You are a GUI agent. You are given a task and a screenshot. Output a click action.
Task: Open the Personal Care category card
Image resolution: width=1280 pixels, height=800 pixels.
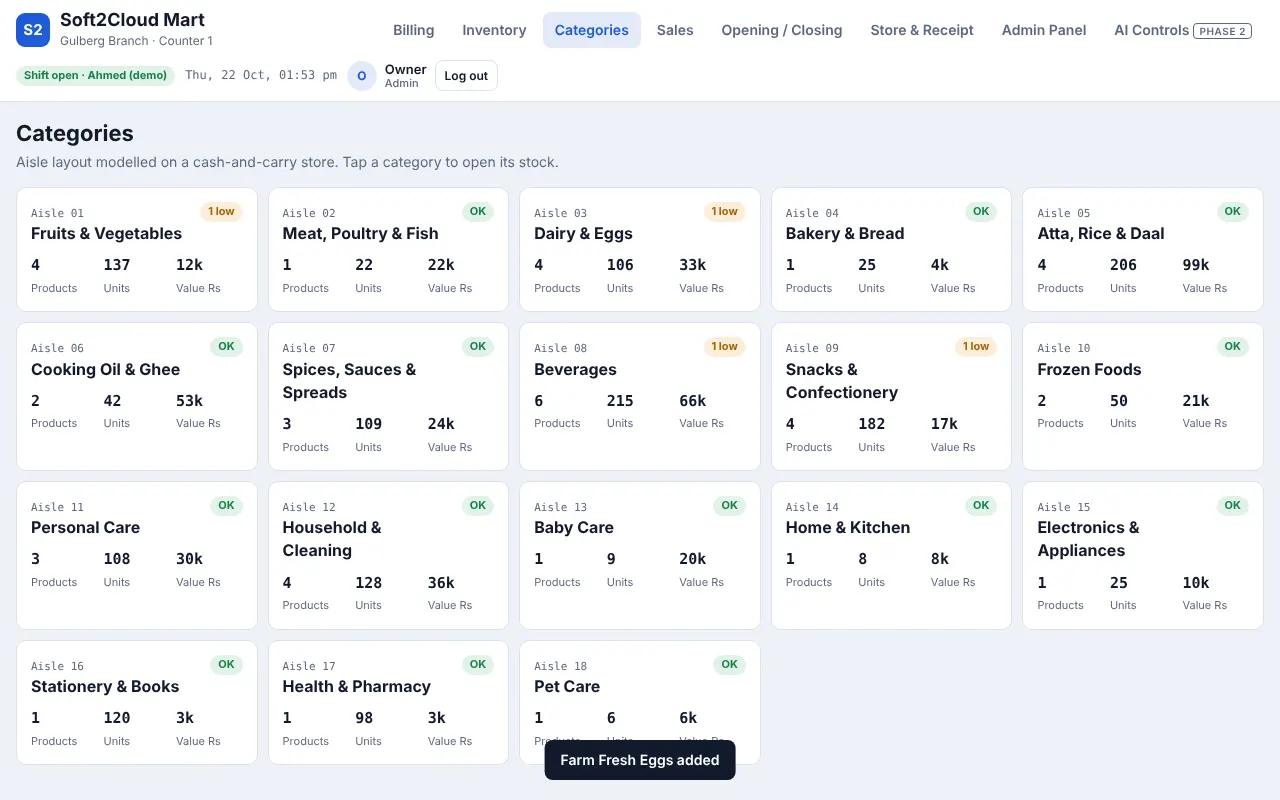(137, 555)
